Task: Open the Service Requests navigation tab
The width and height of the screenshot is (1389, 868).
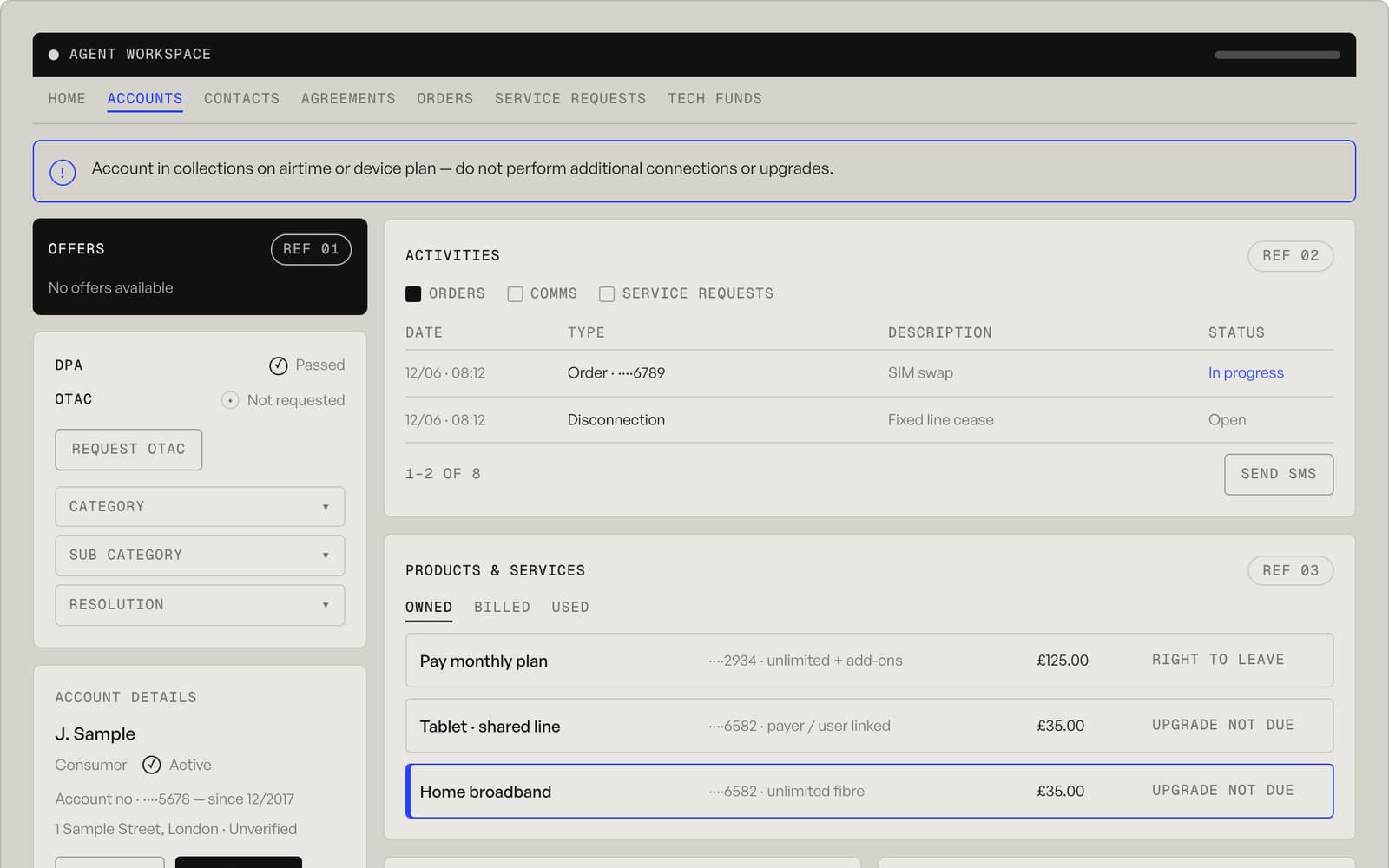Action: [x=570, y=99]
